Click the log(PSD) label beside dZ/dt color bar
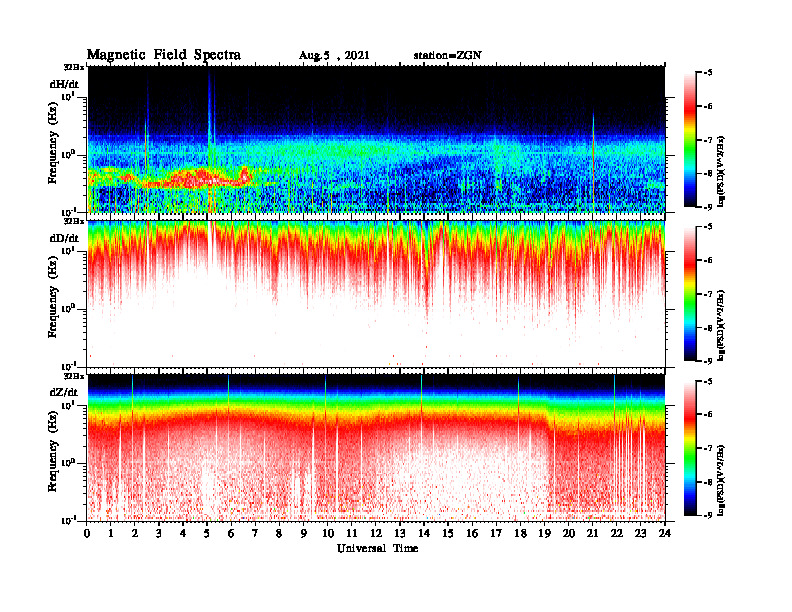This screenshot has height=612, width=792. [x=722, y=479]
